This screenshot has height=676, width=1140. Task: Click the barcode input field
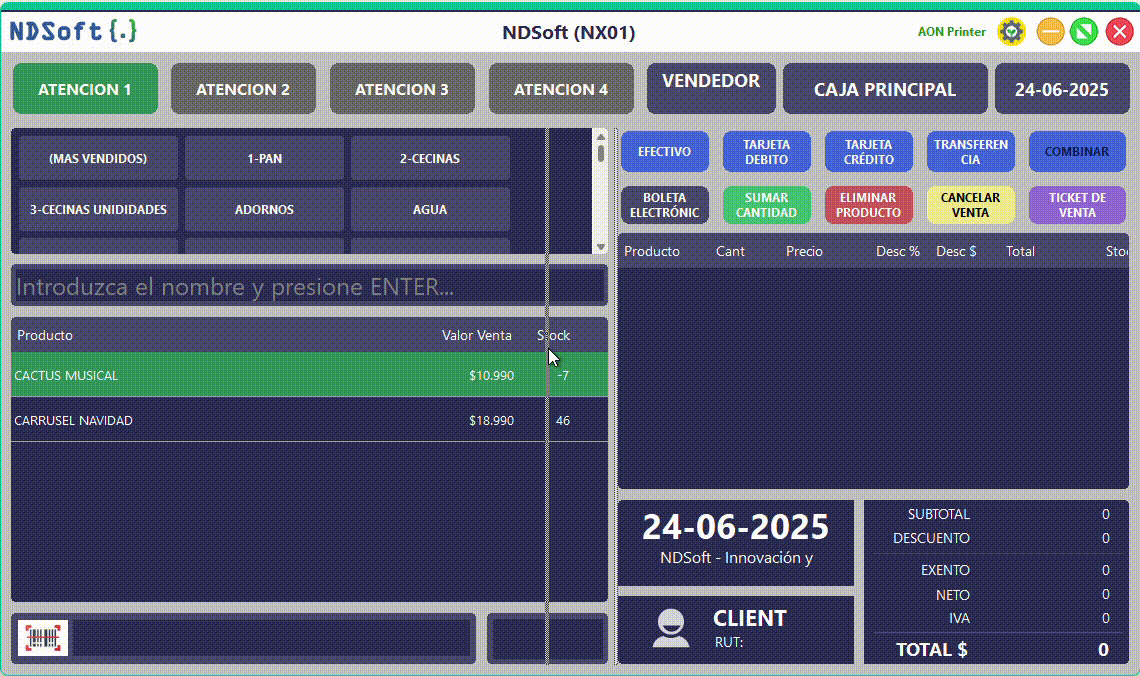click(272, 638)
